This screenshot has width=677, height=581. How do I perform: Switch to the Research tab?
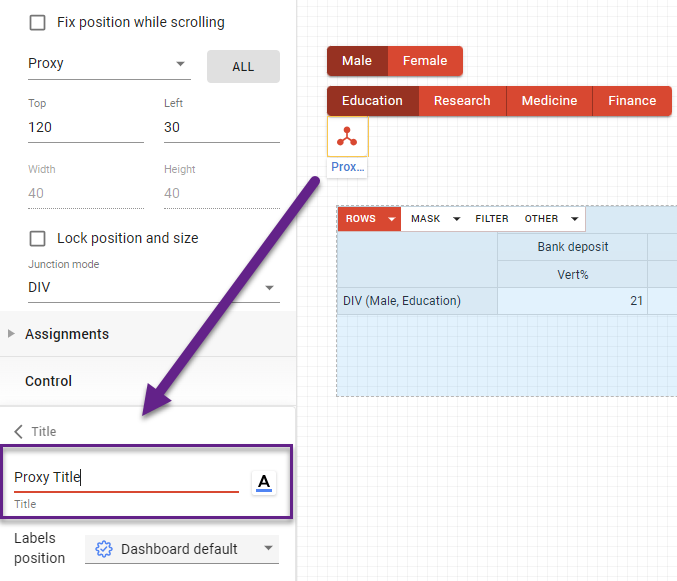coord(462,101)
